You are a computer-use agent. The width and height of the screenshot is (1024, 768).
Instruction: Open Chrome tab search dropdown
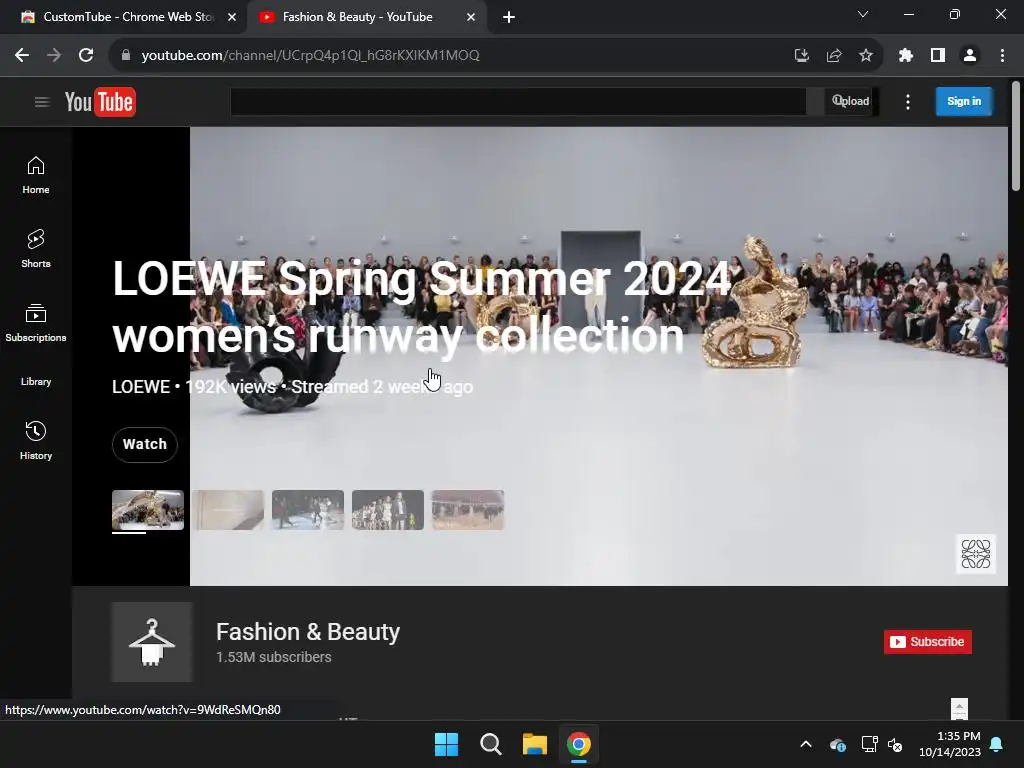(863, 14)
